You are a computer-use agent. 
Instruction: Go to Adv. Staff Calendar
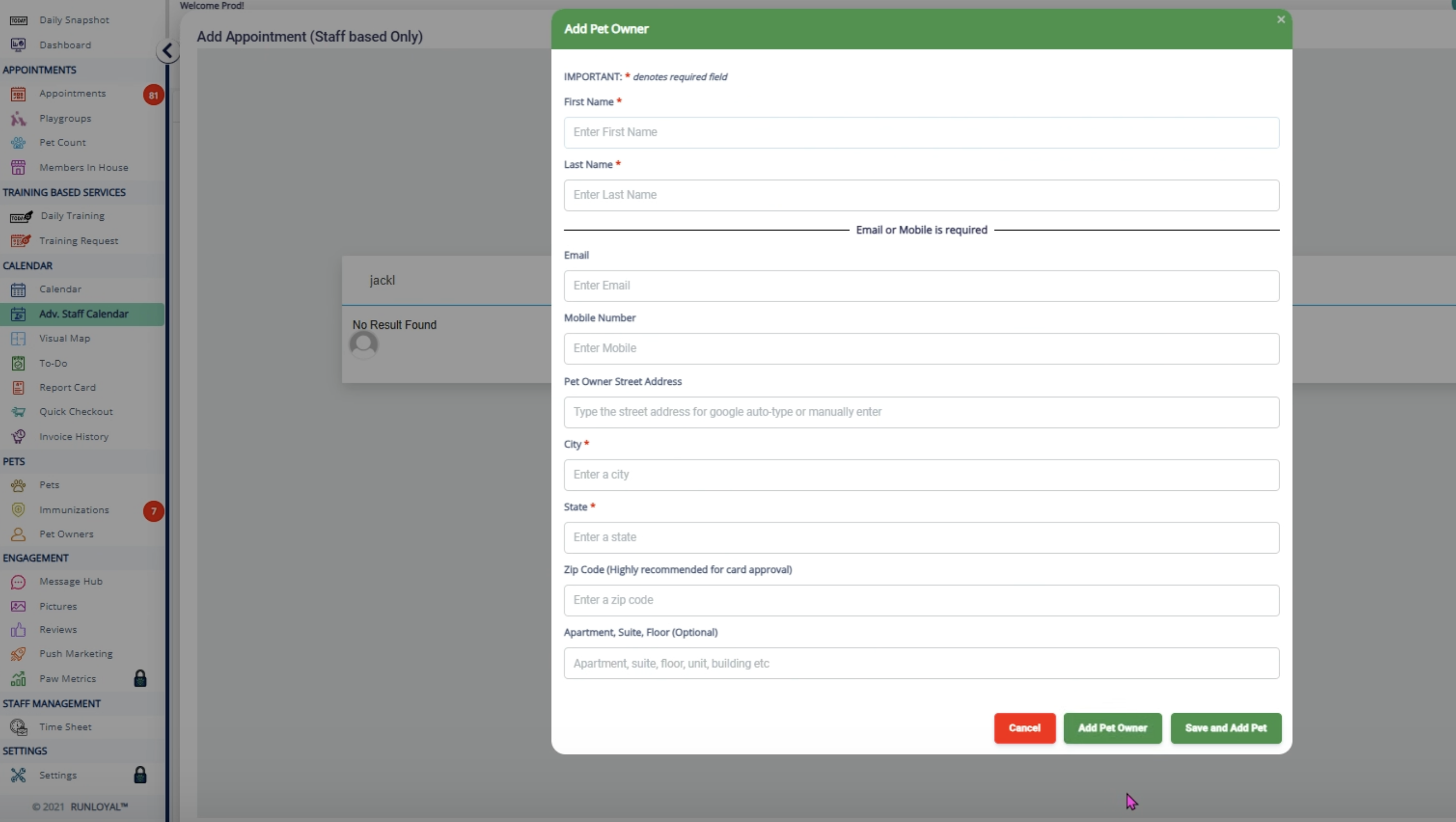(84, 314)
